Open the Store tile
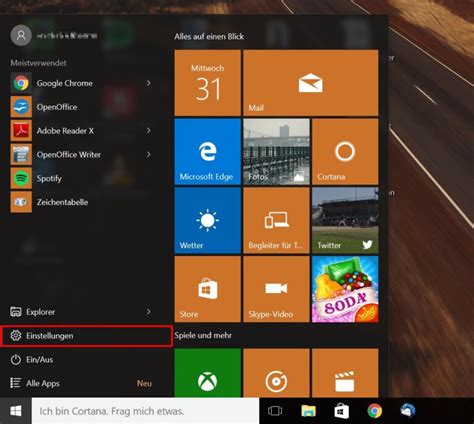Viewport: 474px width, 424px height. point(207,289)
